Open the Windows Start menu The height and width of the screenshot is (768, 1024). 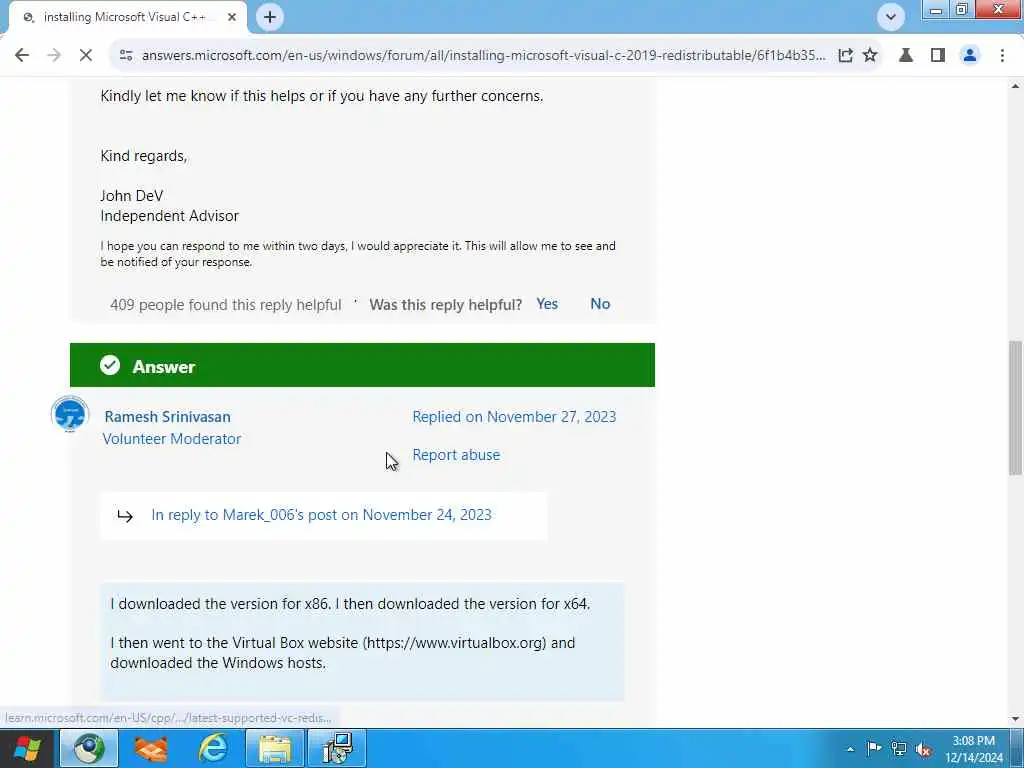27,748
